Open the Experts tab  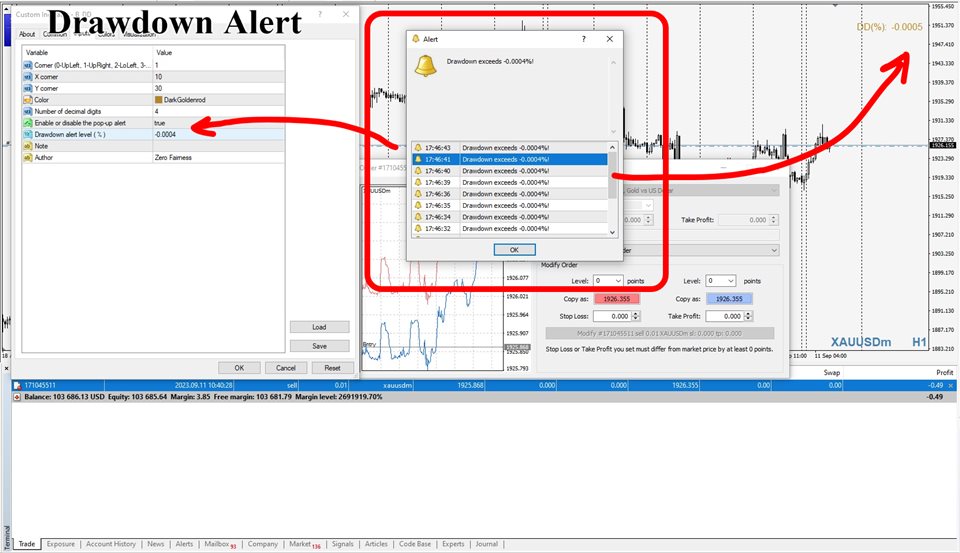pos(453,544)
